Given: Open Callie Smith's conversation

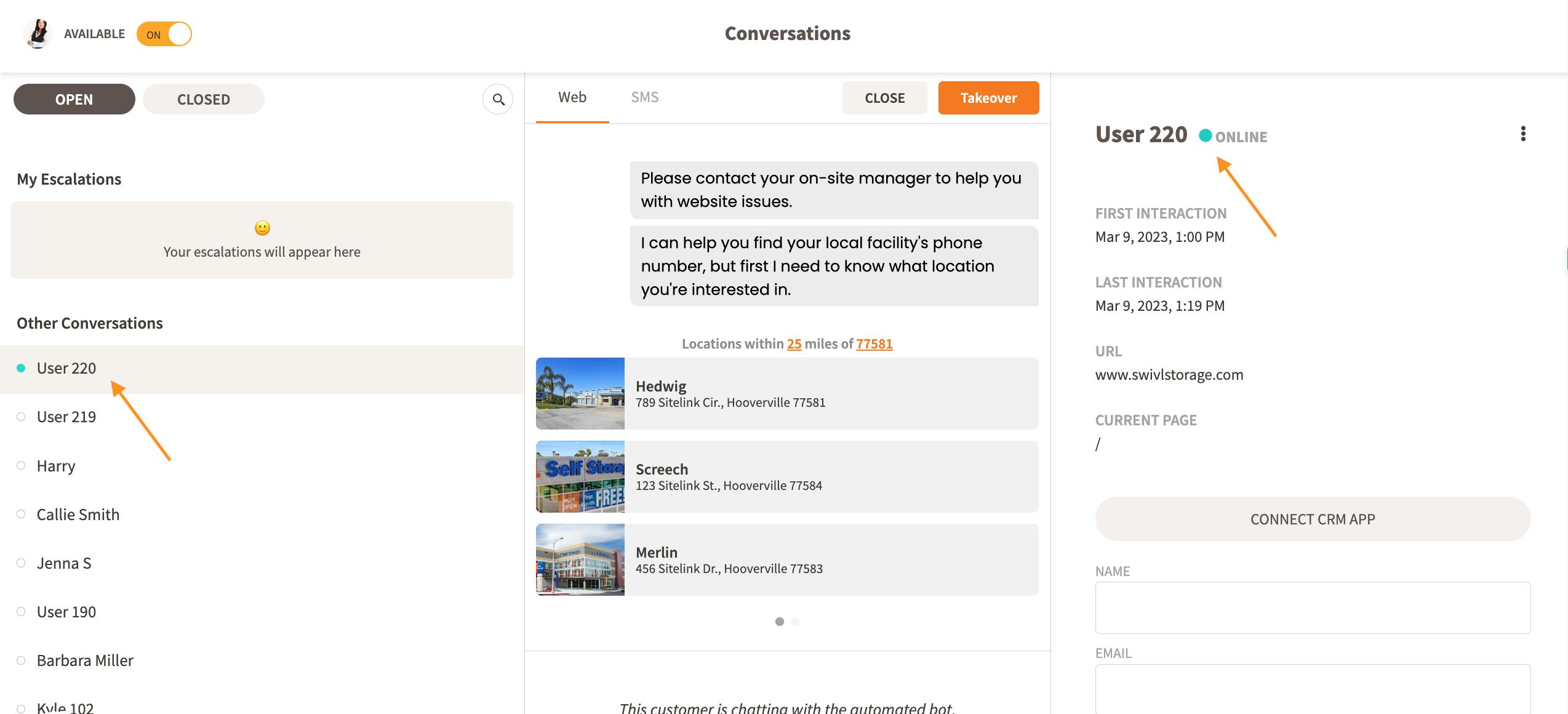Looking at the screenshot, I should point(78,515).
